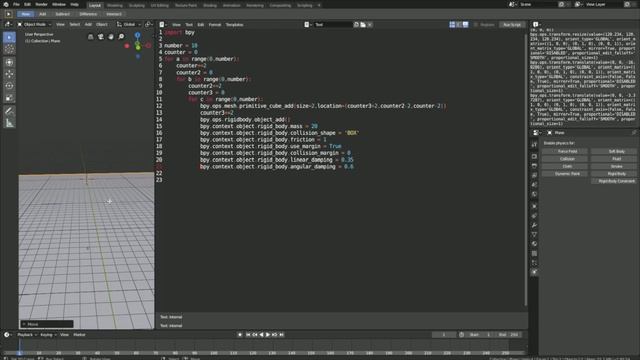This screenshot has height=360, width=640.
Task: Toggle syntax highlighting in text editor
Action: tap(466, 24)
